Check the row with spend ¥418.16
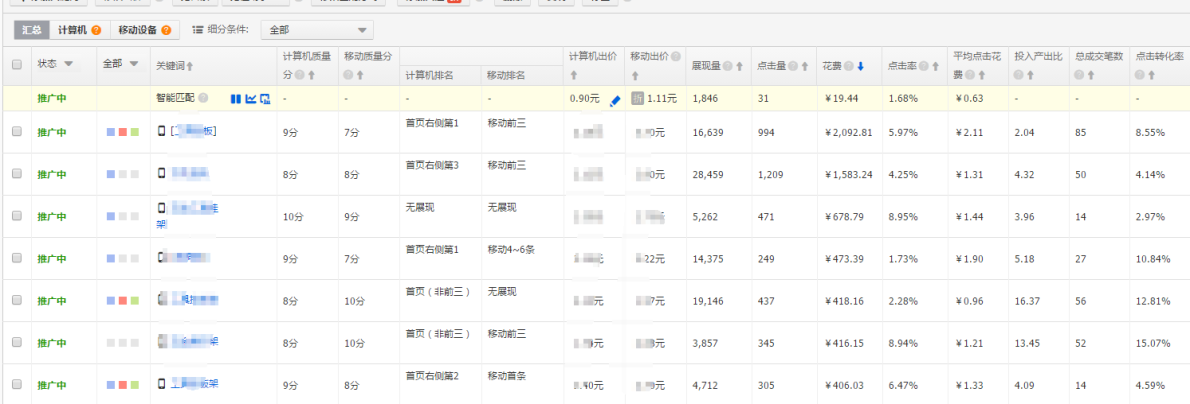1190x404 pixels. coord(17,300)
